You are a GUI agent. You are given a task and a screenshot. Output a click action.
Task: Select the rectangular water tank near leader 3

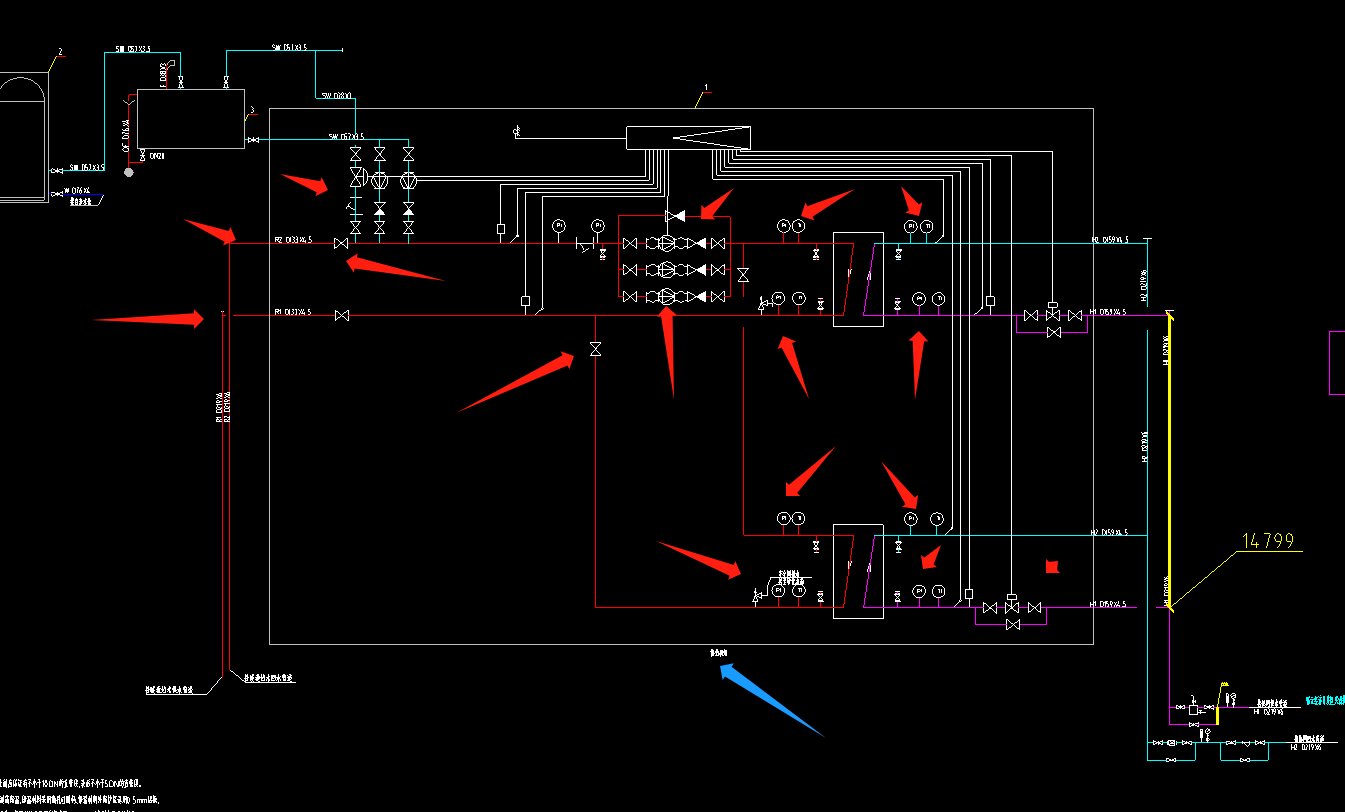[x=190, y=119]
